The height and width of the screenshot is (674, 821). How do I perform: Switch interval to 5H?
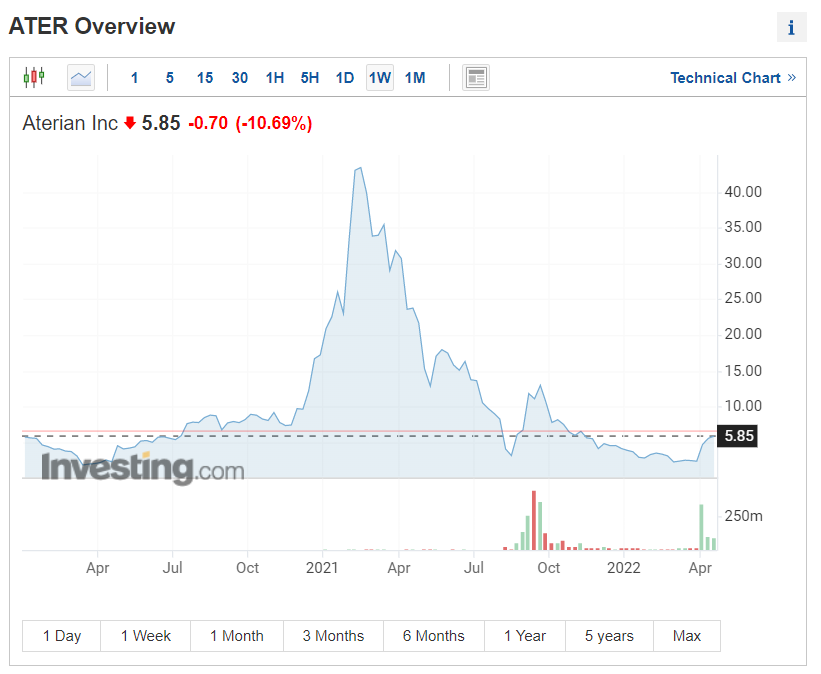(310, 78)
